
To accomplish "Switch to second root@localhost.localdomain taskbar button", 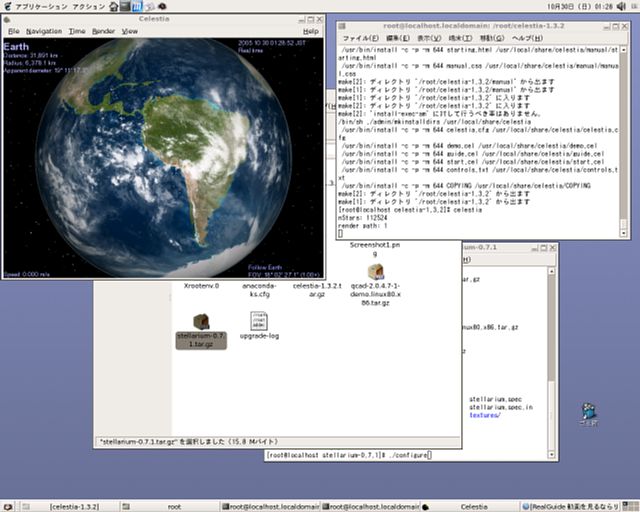I will (371, 507).
